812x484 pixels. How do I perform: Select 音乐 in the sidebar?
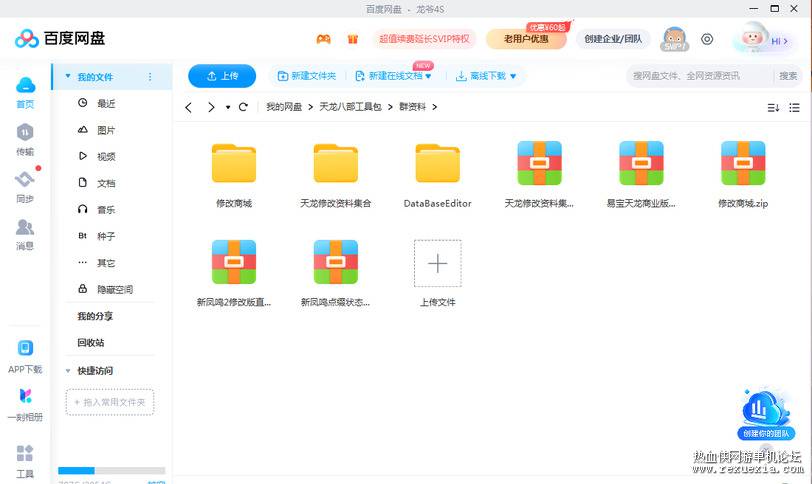click(x=106, y=210)
